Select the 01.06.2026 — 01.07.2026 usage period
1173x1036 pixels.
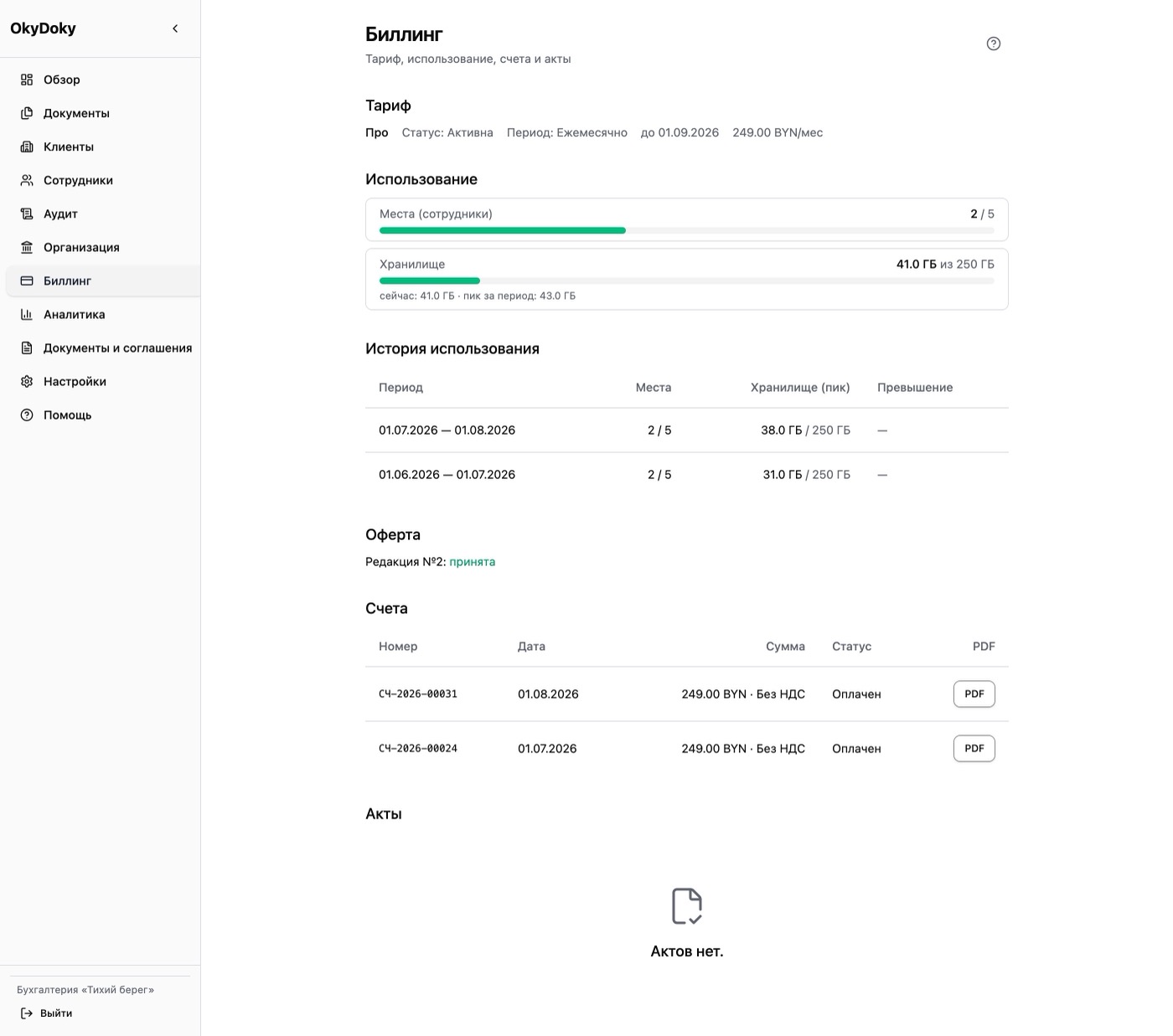tap(447, 475)
